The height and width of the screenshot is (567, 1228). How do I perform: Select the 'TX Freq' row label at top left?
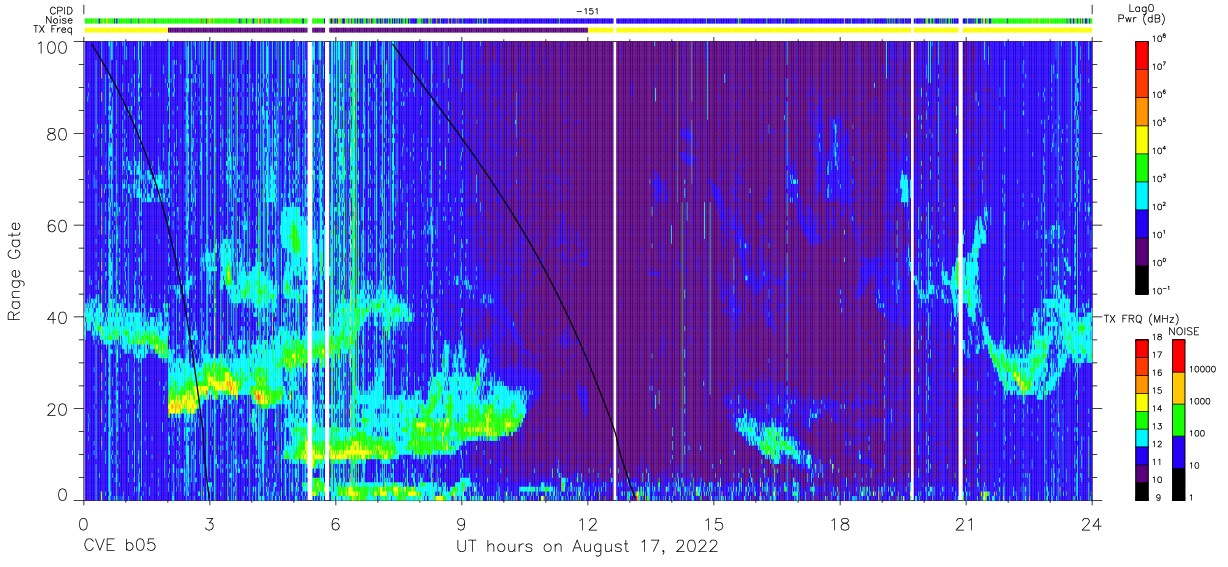point(55,30)
